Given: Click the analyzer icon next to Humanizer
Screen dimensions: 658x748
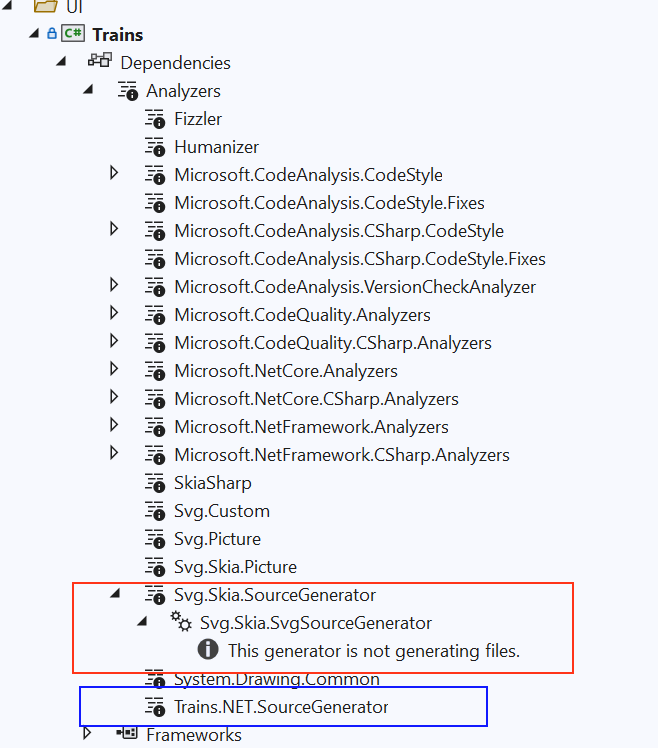Looking at the screenshot, I should coord(155,147).
